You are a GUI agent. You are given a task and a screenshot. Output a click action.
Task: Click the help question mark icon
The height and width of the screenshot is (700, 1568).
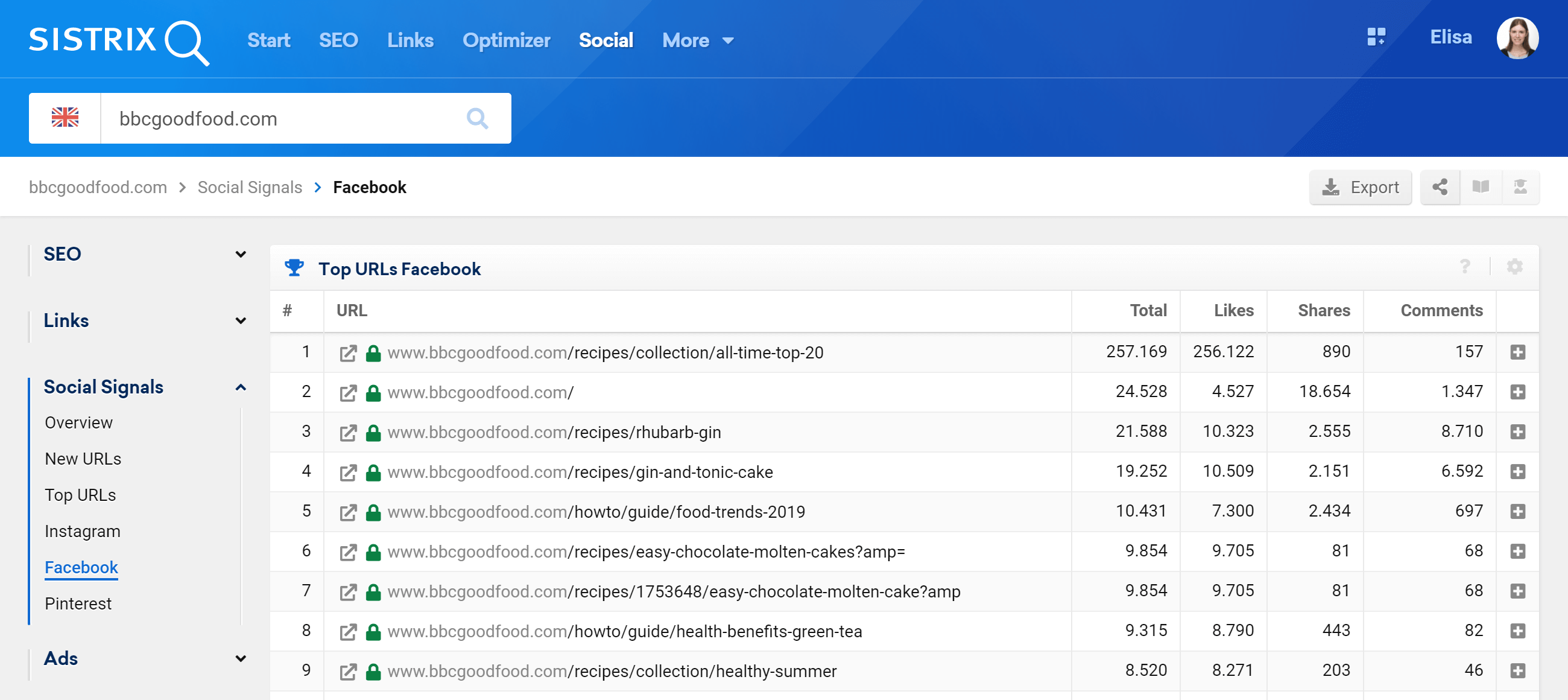click(1464, 267)
